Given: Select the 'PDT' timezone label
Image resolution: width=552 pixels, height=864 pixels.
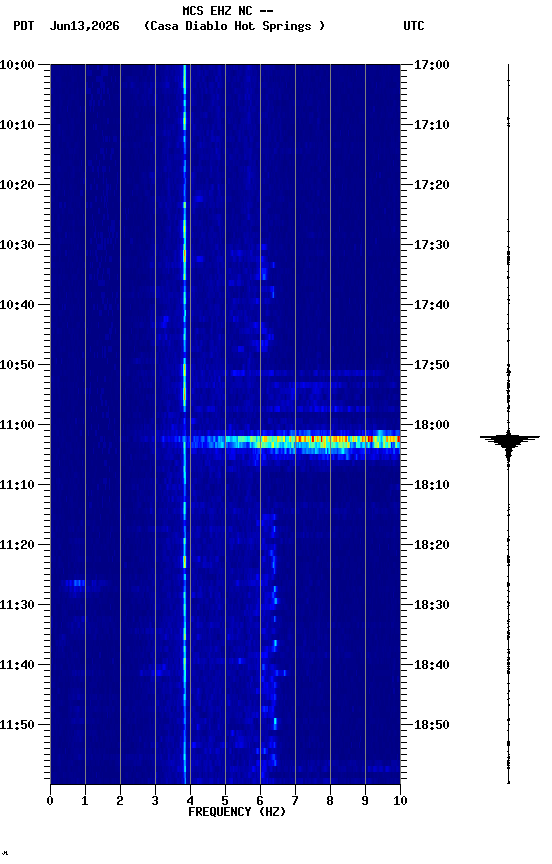Looking at the screenshot, I should coord(24,26).
